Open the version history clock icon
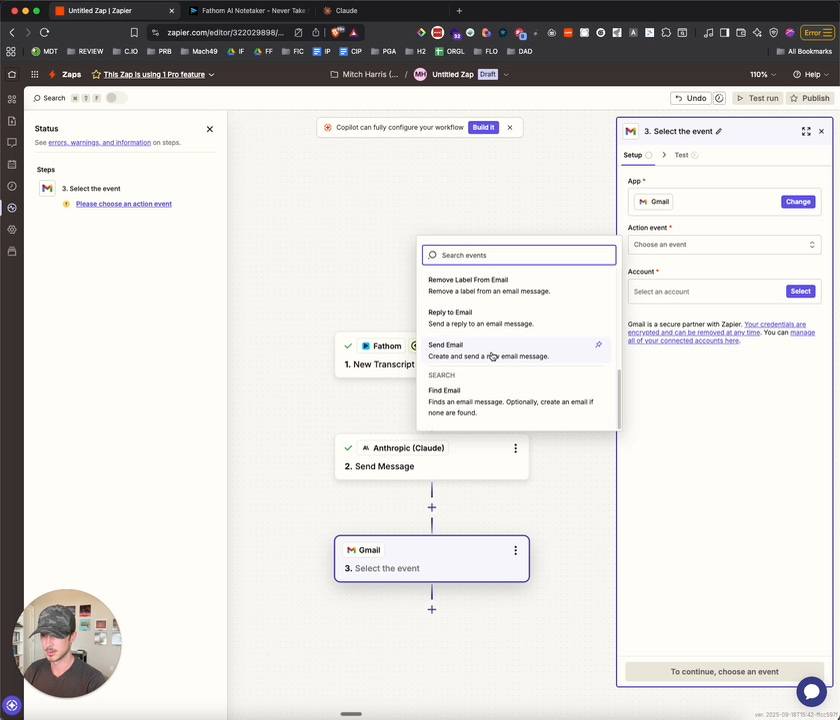Viewport: 840px width, 720px height. pyautogui.click(x=719, y=98)
